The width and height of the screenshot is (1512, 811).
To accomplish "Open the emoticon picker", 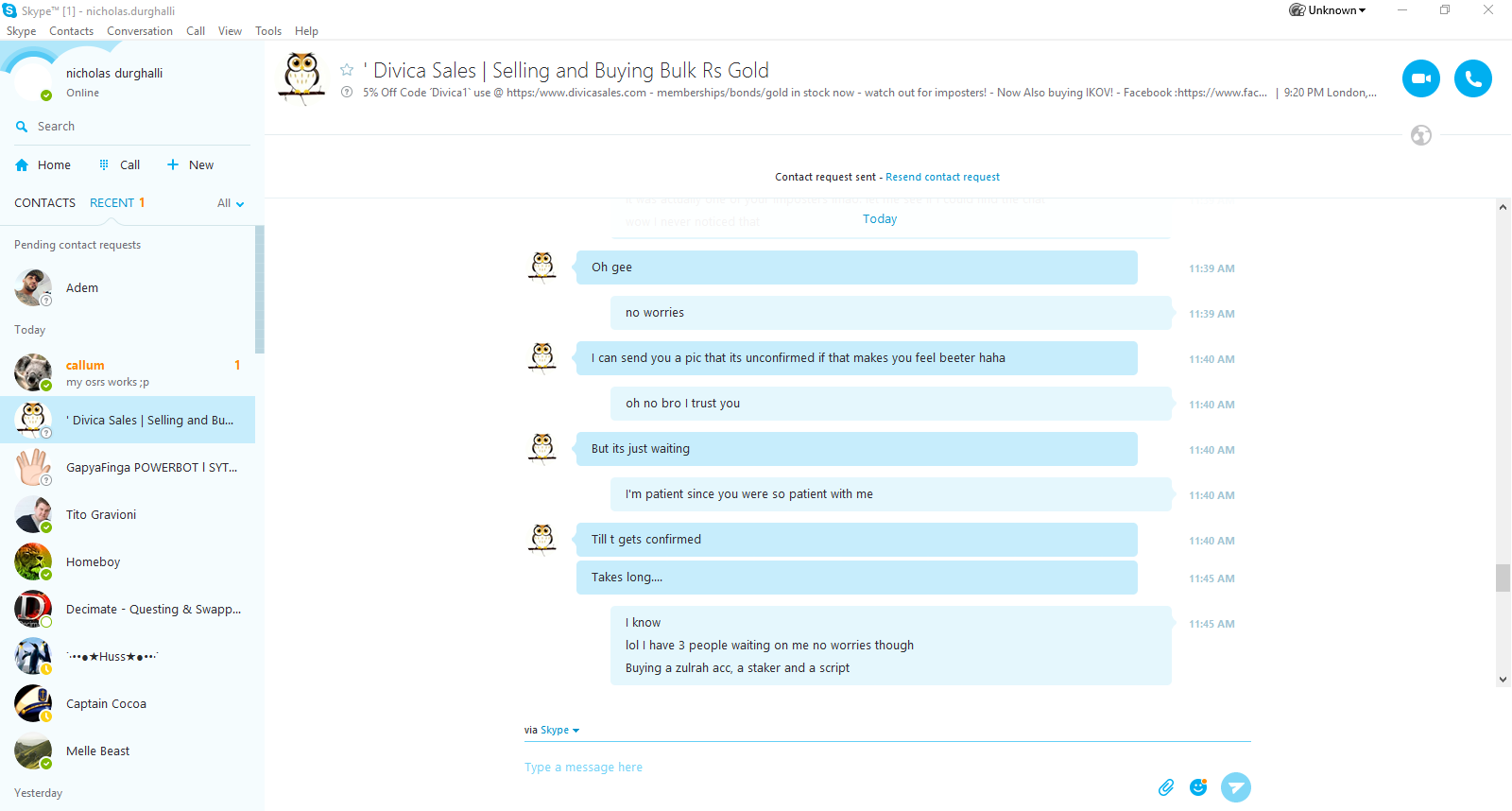I will click(x=1198, y=787).
